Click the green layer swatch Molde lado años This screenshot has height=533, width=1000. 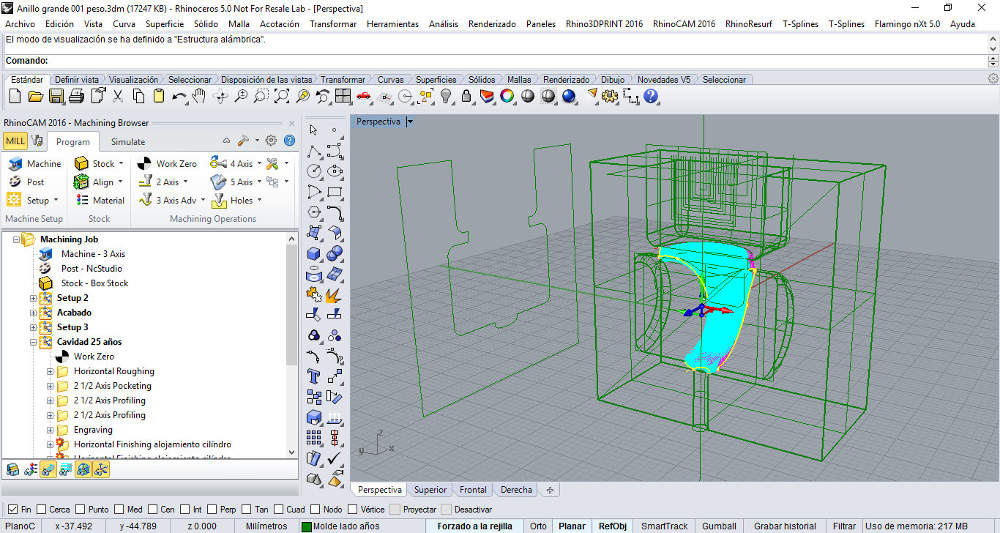point(306,527)
